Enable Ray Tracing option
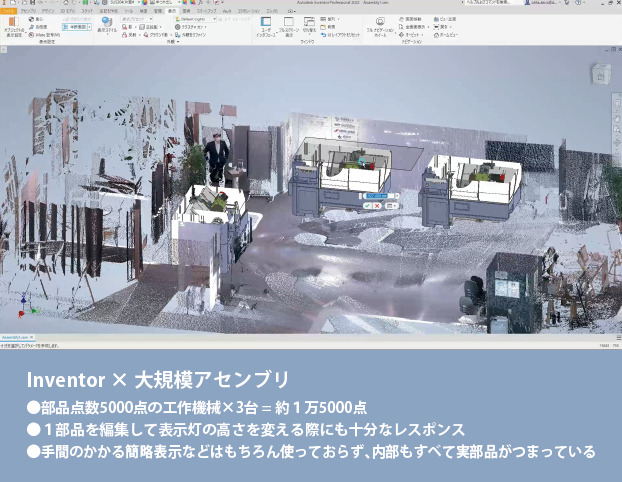The width and height of the screenshot is (622, 482). [235, 19]
